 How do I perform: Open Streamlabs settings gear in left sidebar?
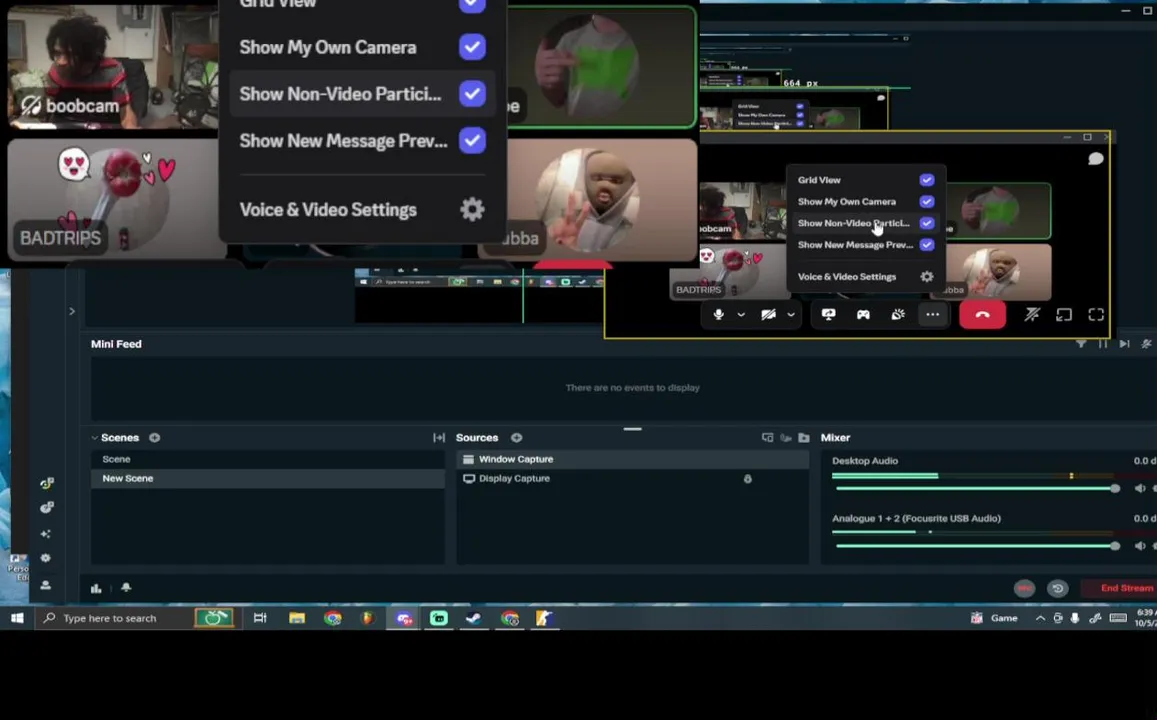46,558
